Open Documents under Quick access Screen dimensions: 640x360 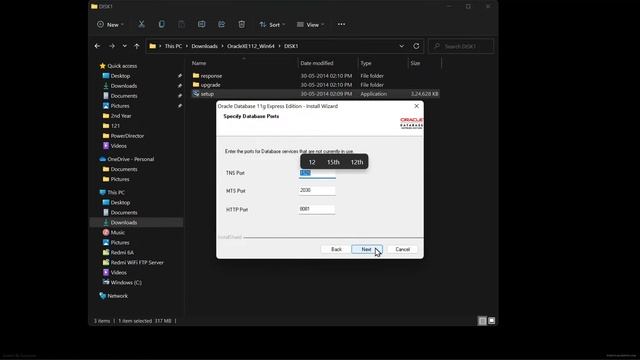(x=124, y=96)
